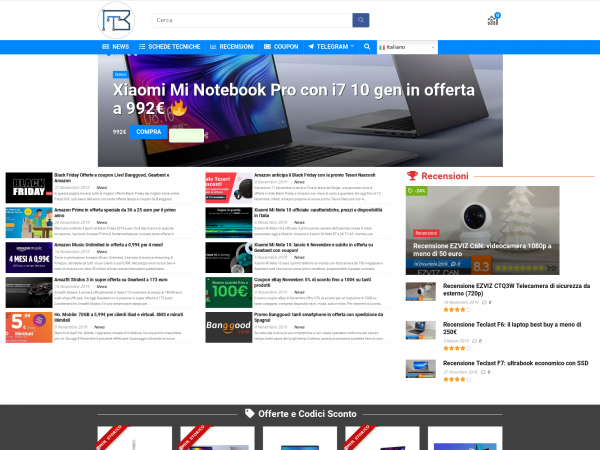This screenshot has width=600, height=450.
Task: Open the Coupon menu item
Action: 281,47
